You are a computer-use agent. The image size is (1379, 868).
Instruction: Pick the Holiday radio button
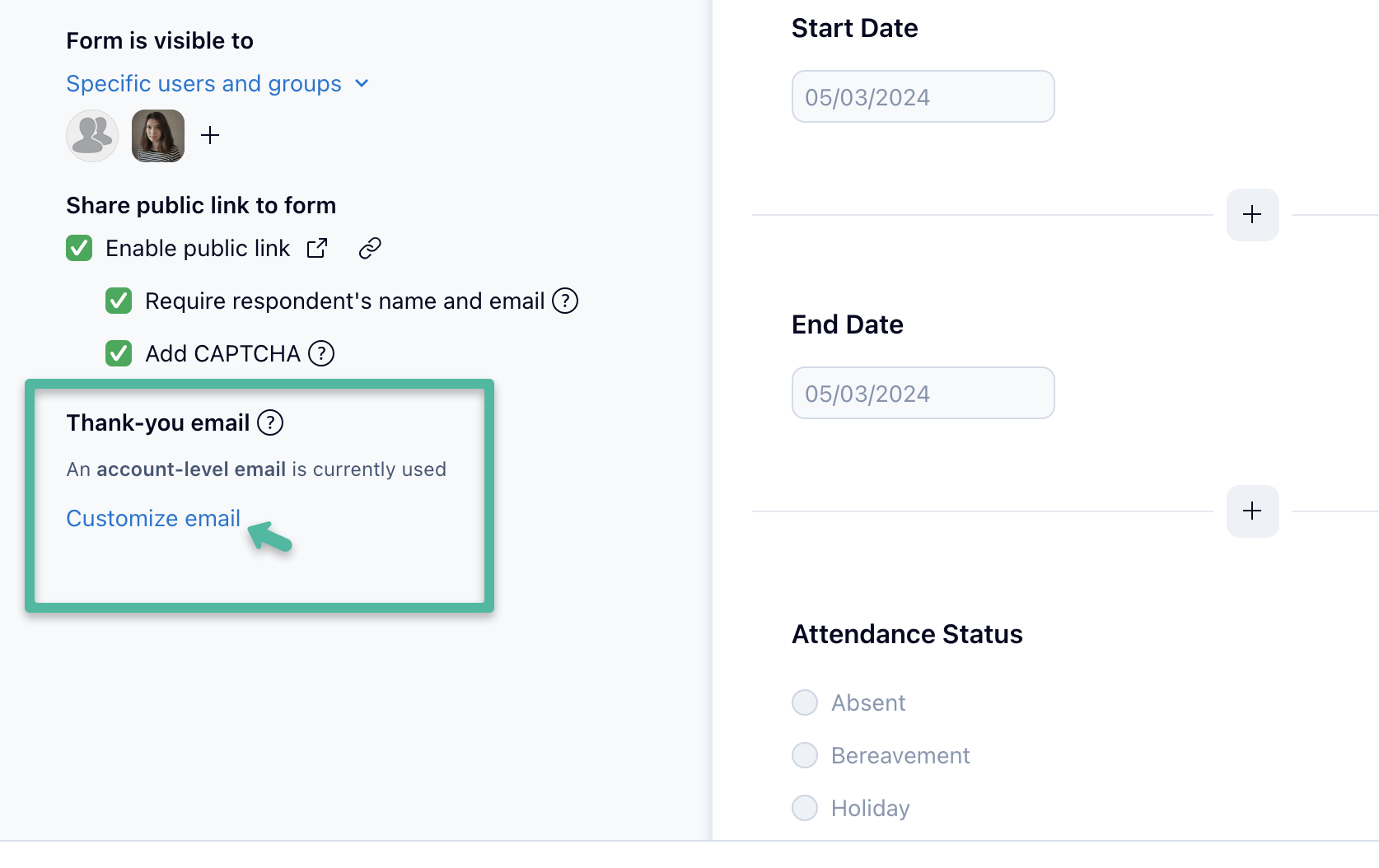[x=805, y=808]
